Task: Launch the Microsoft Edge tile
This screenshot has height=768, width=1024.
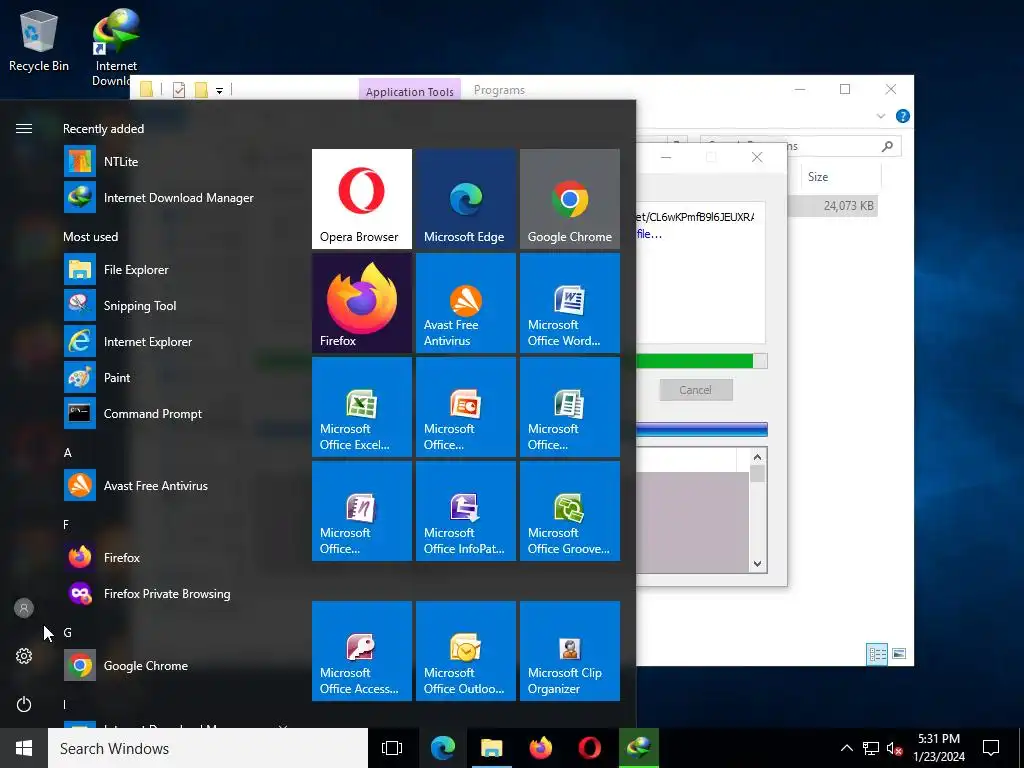Action: 466,199
